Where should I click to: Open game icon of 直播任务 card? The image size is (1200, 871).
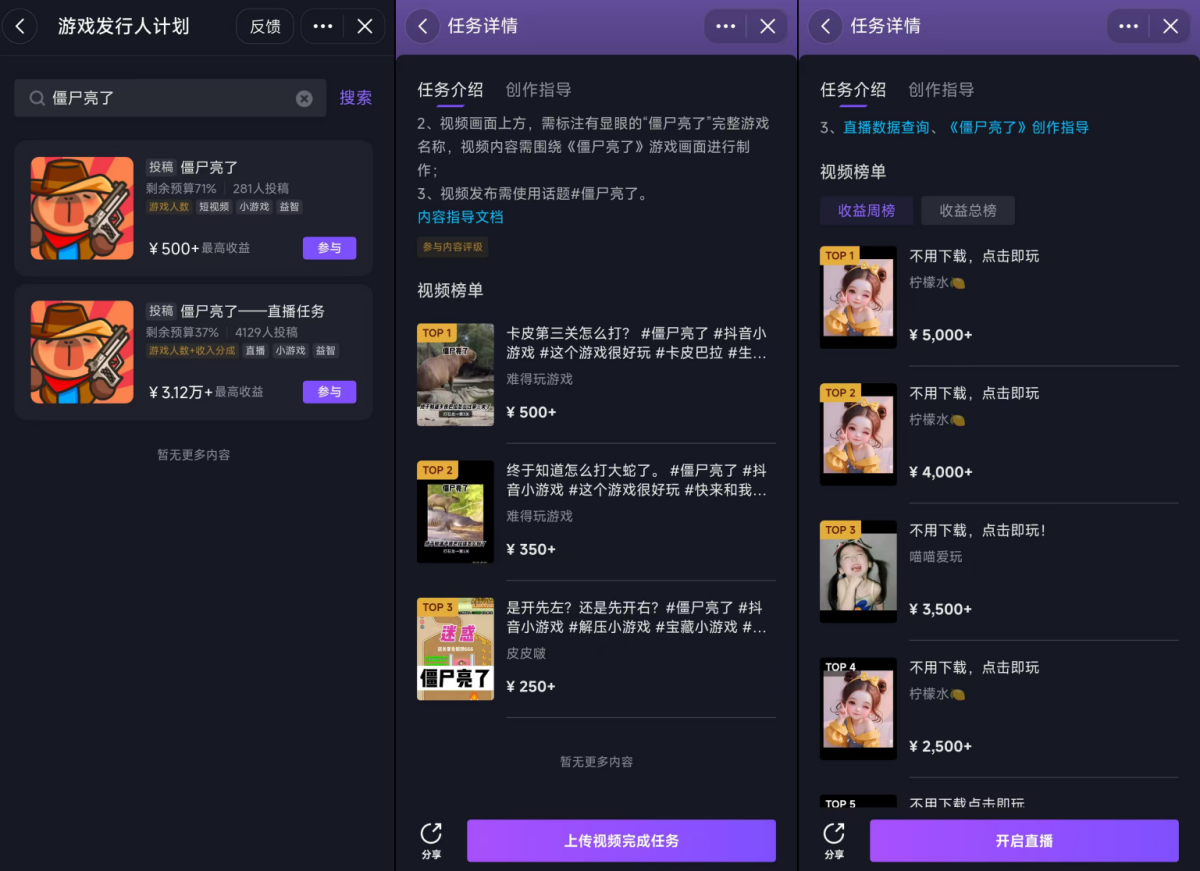(x=82, y=352)
